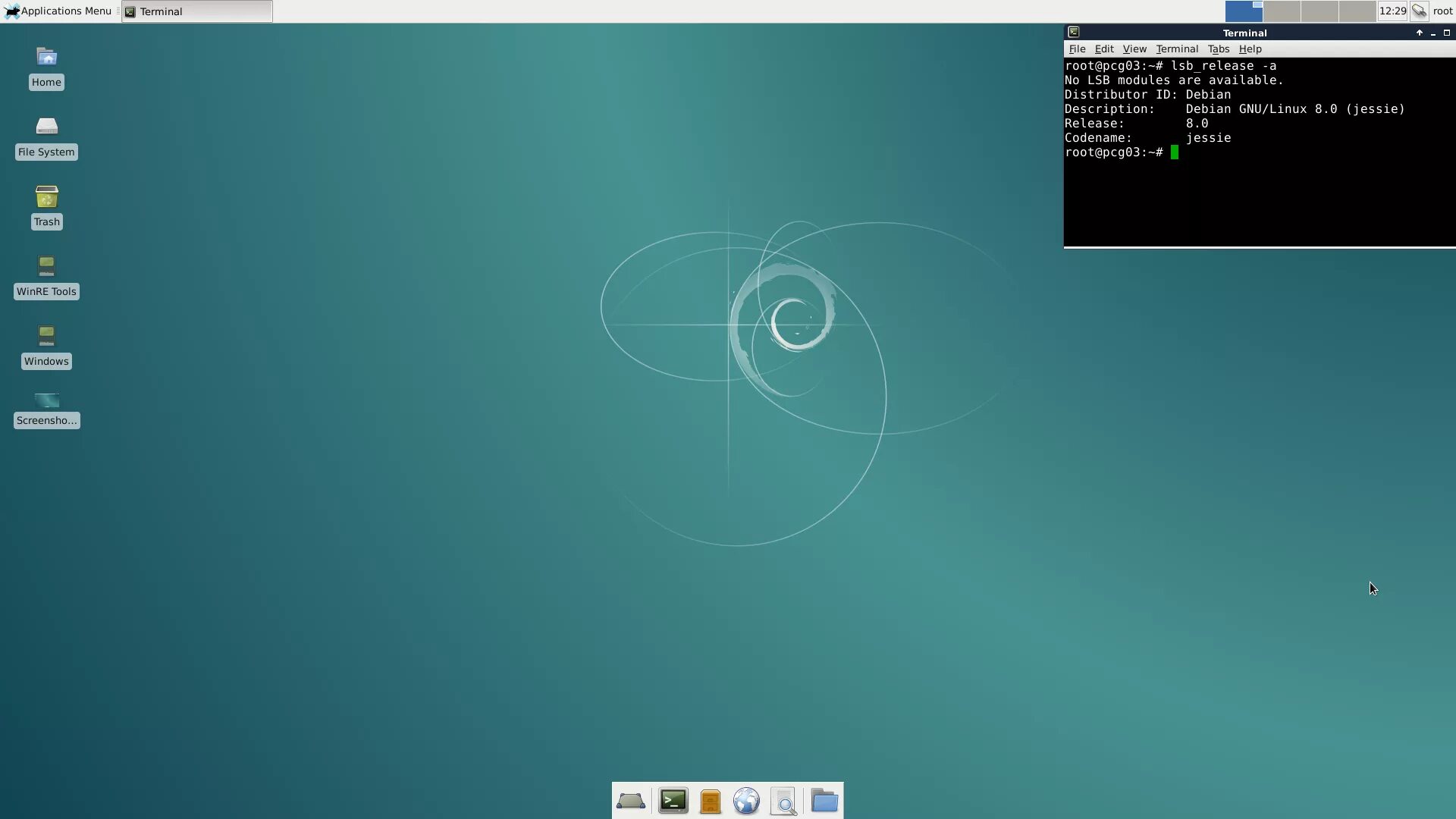Open home folder icon in dock
1456x819 pixels.
point(824,801)
